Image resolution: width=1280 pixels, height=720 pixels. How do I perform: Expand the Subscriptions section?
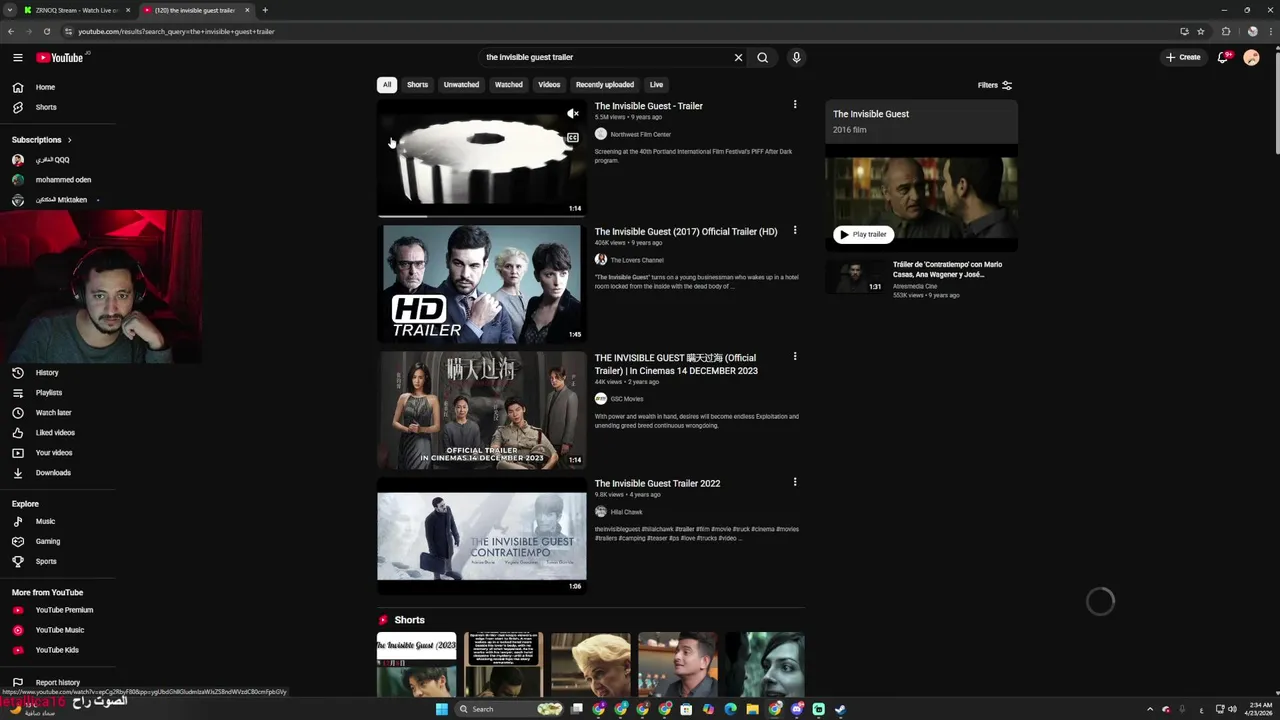[42, 140]
